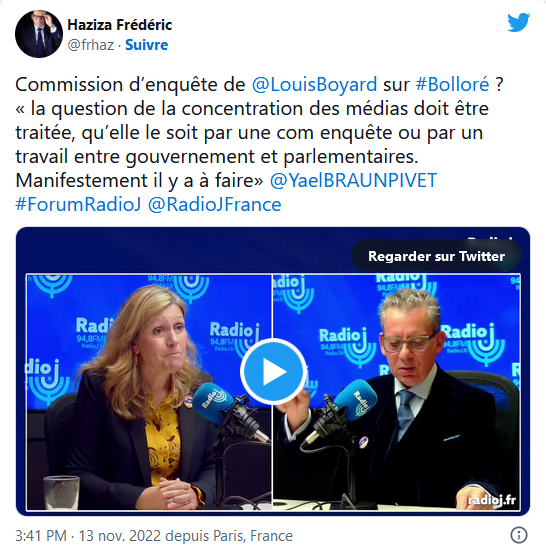Open the @YaelBRAUNPIVET mention link
The width and height of the screenshot is (546, 555).
point(354,181)
